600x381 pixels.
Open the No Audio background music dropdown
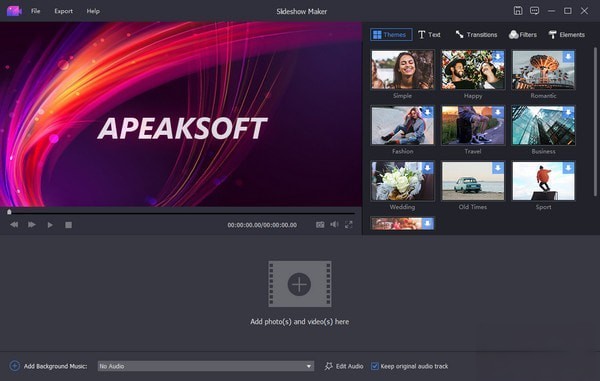coord(205,366)
